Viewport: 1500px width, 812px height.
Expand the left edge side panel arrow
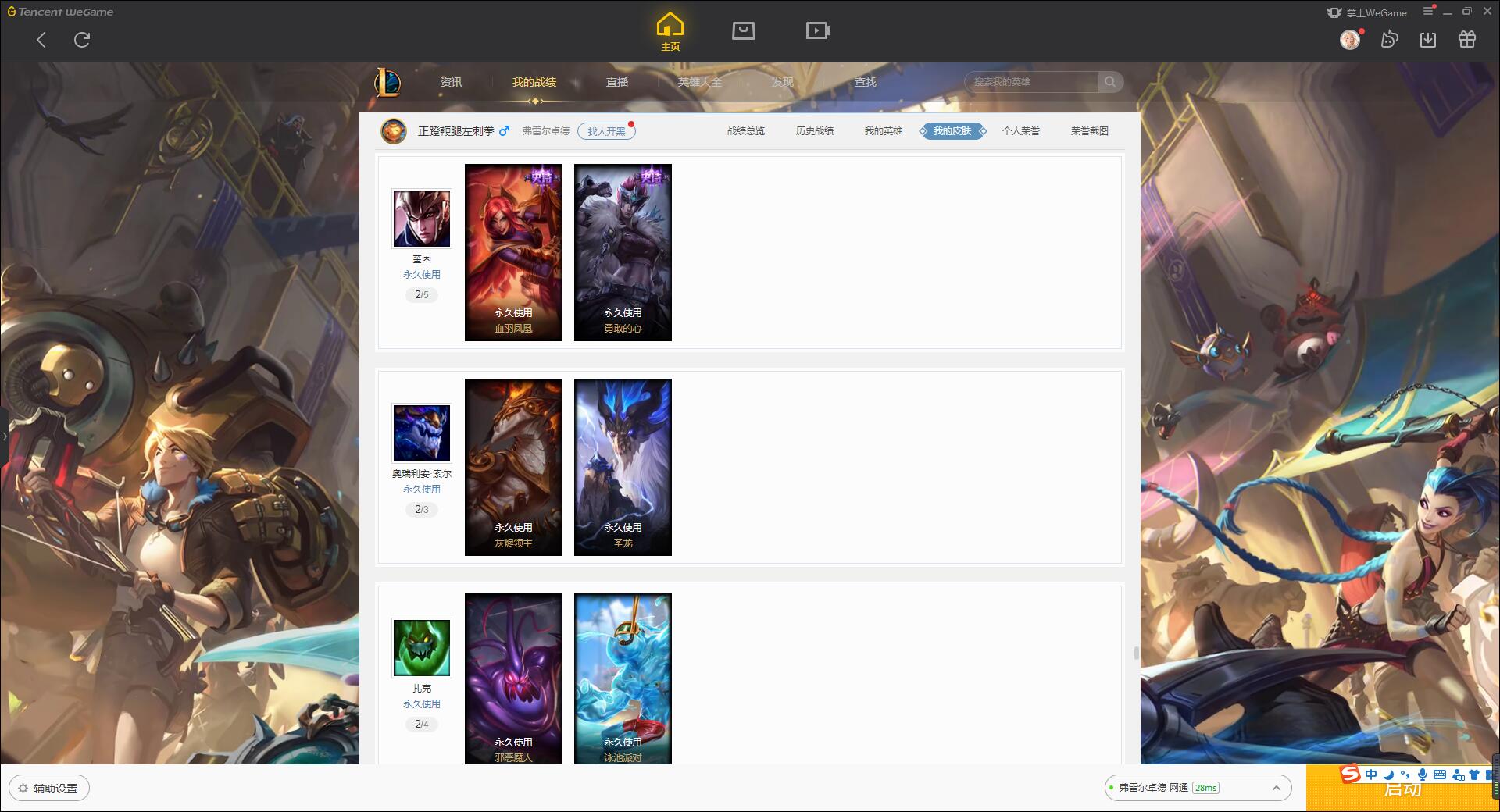tap(4, 436)
